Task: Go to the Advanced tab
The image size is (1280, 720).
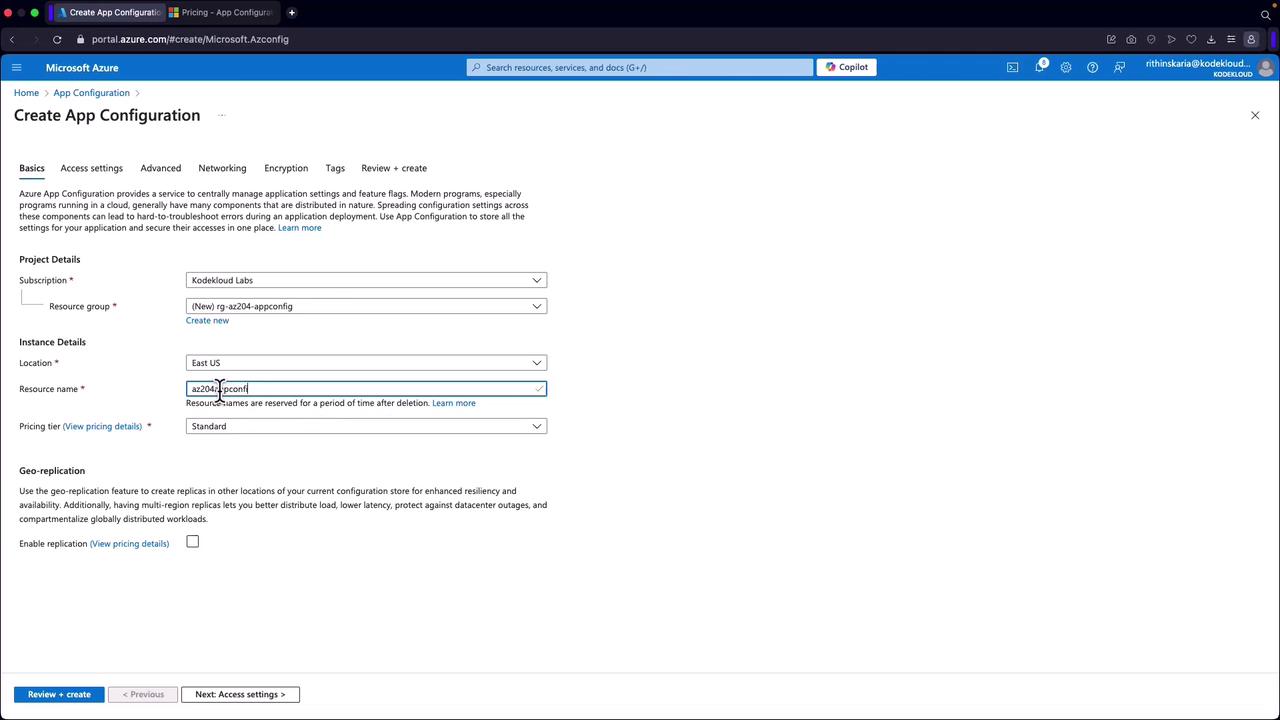Action: click(161, 168)
